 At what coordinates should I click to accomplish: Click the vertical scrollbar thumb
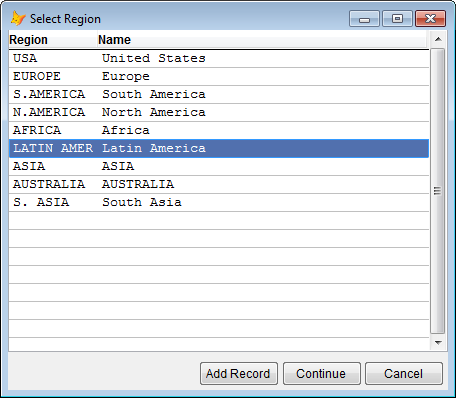click(437, 191)
